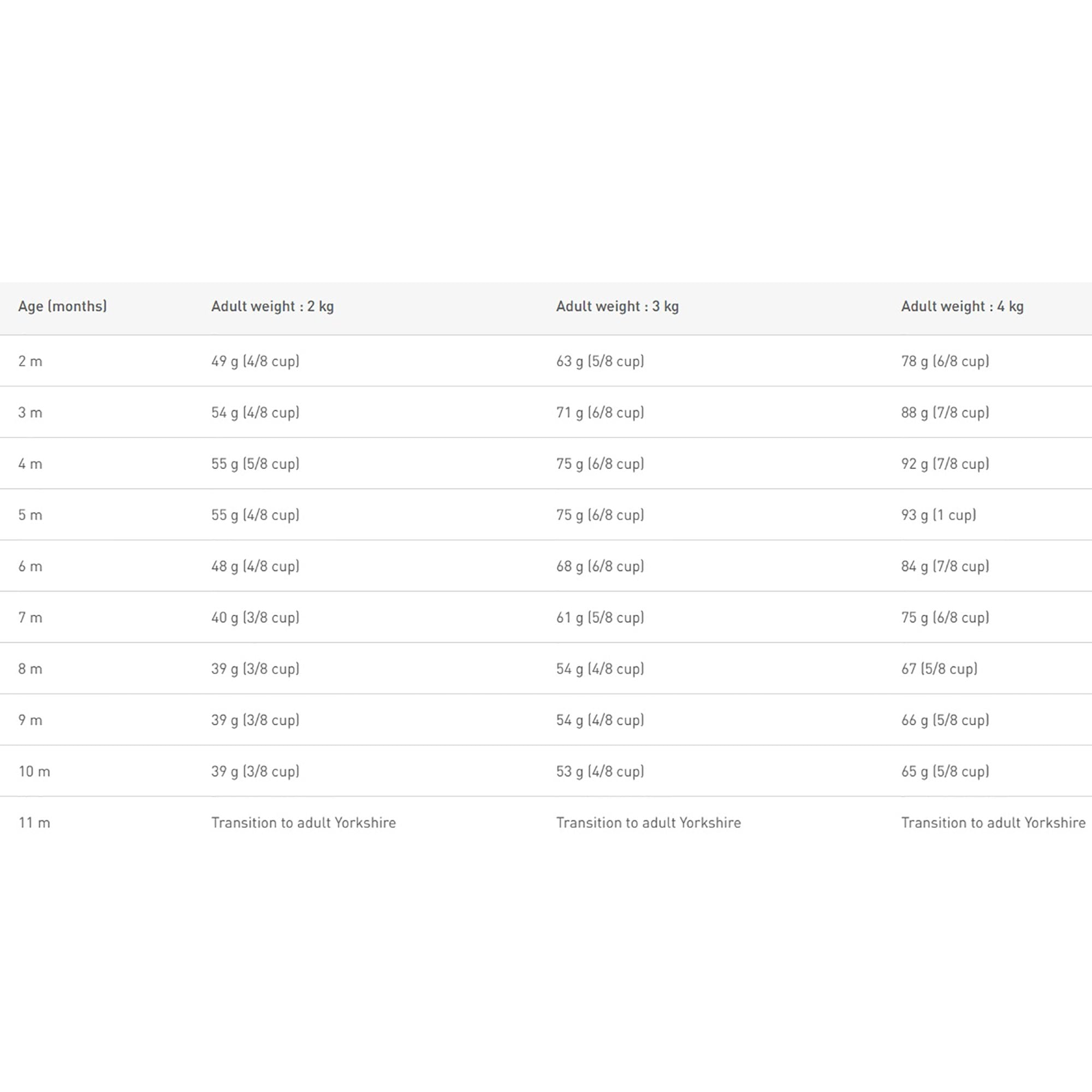Image resolution: width=1092 pixels, height=1092 pixels.
Task: Click the "Adult weight : 2 kg" header
Action: [x=272, y=306]
